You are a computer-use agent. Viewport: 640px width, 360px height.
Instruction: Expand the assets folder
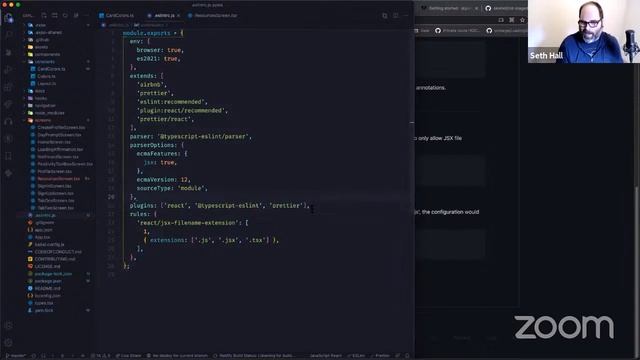tap(41, 47)
